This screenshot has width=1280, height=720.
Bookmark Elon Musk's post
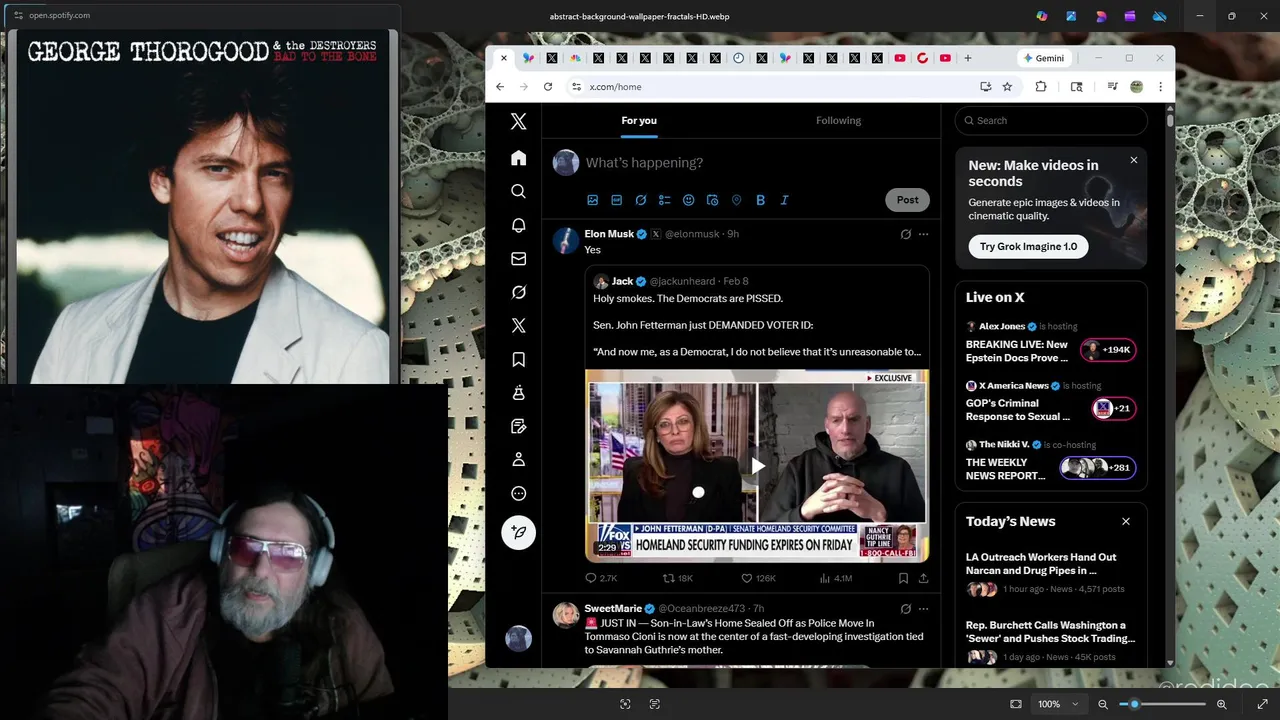click(903, 578)
